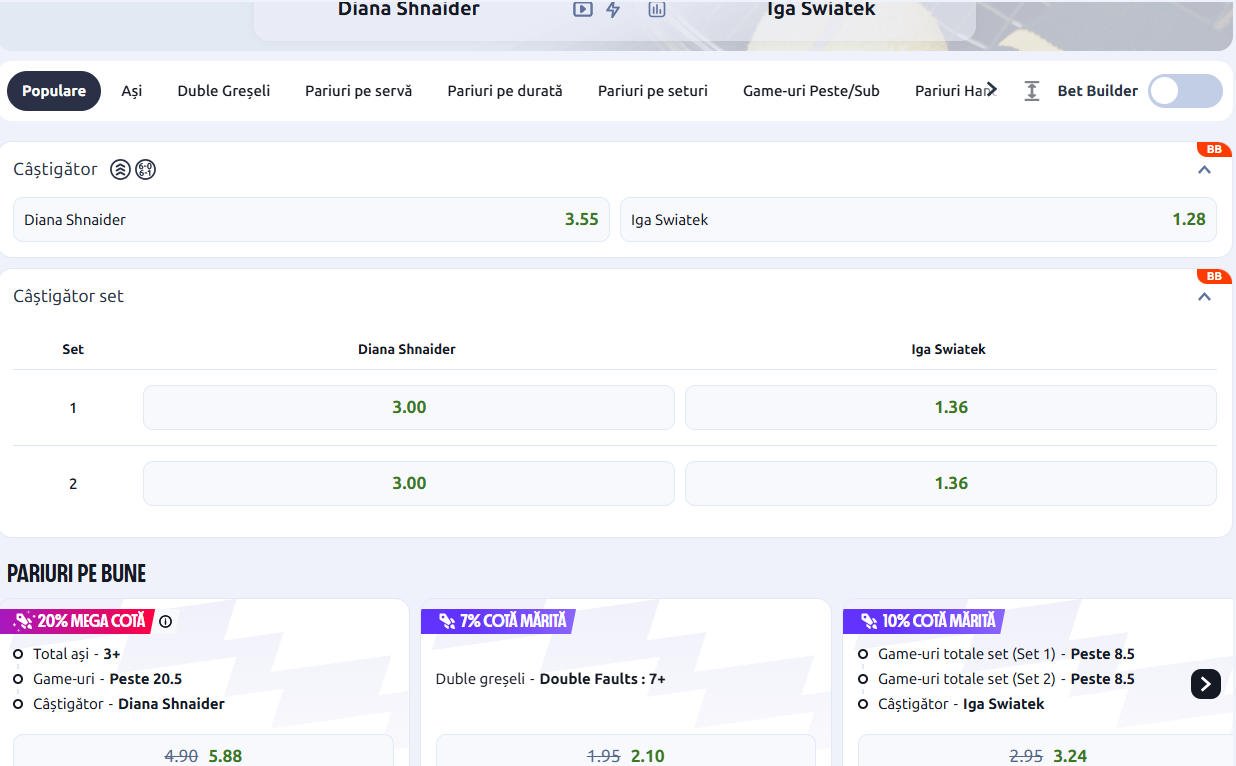Click the first round icon next to Câștigător
The width and height of the screenshot is (1236, 766).
point(120,169)
